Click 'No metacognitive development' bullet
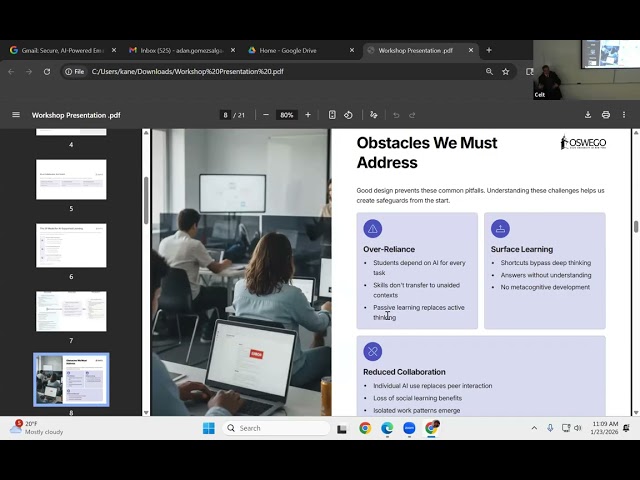Screen dimensions: 640x480 click(545, 287)
